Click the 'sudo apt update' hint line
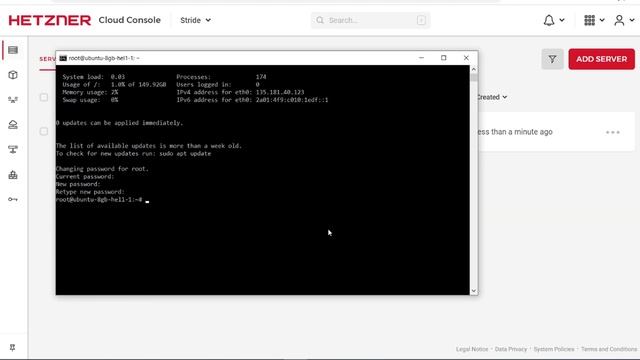 pyautogui.click(x=133, y=153)
